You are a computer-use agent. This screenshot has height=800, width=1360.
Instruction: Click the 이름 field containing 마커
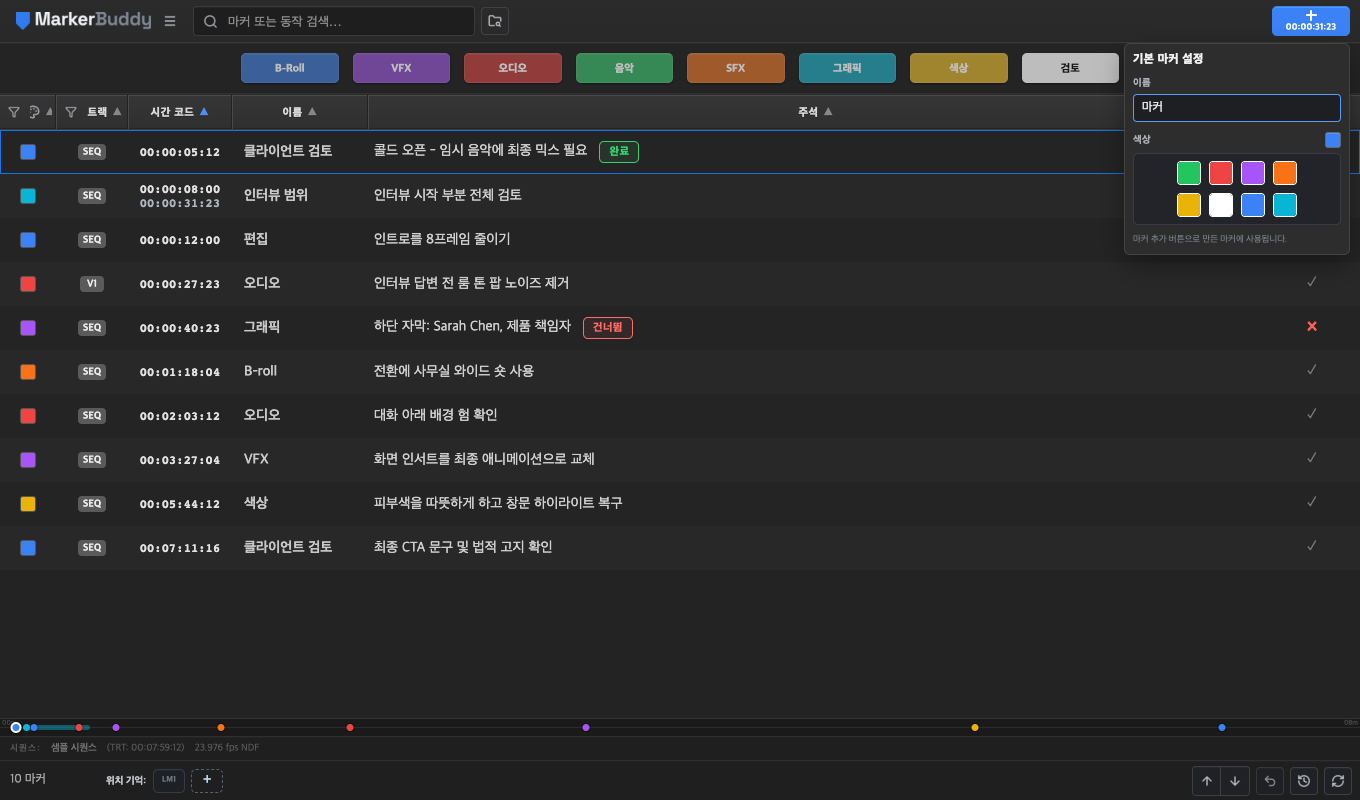[1237, 108]
